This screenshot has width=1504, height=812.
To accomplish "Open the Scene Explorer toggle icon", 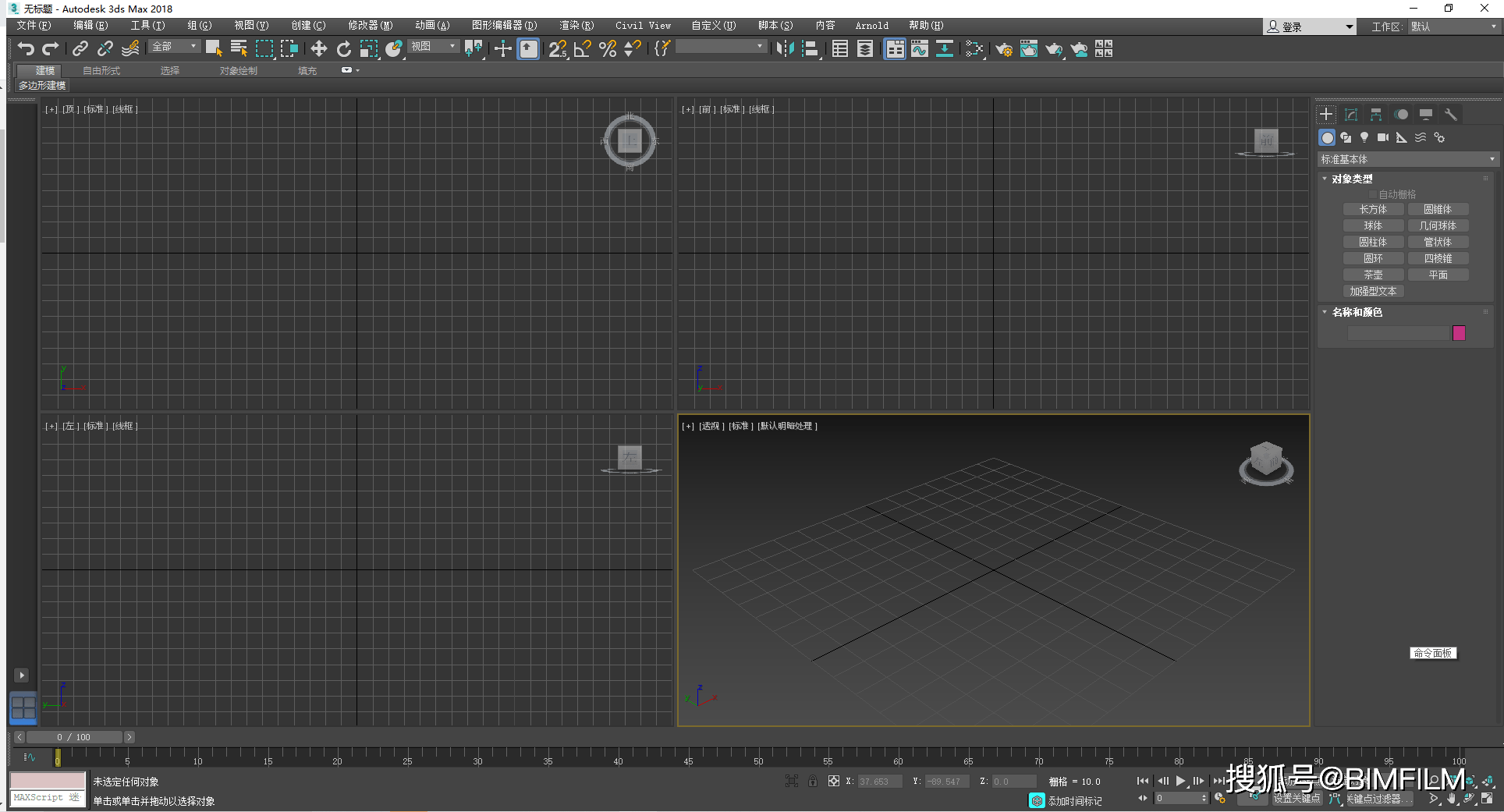I will (840, 49).
